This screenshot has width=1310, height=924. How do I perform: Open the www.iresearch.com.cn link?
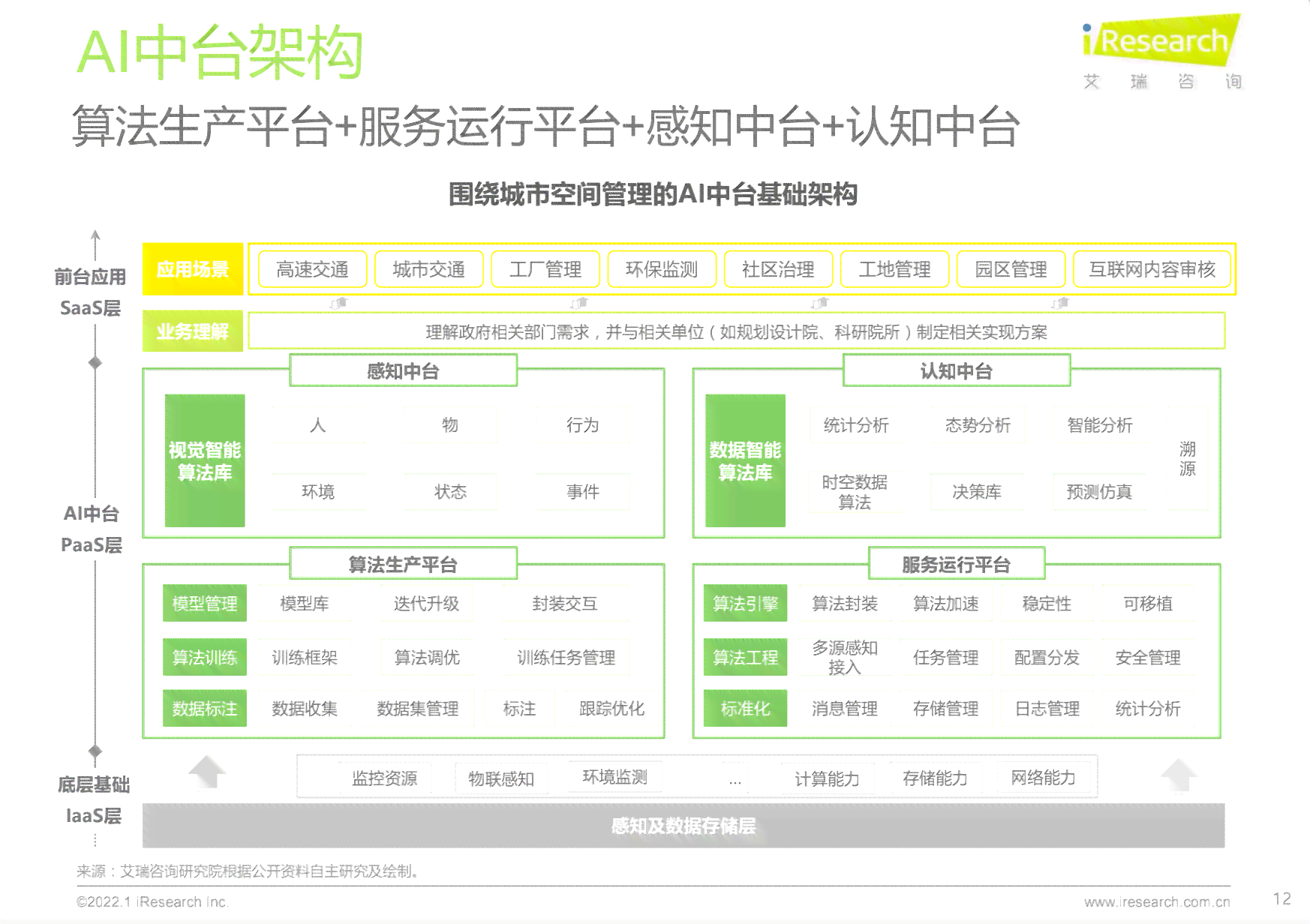click(x=1157, y=901)
